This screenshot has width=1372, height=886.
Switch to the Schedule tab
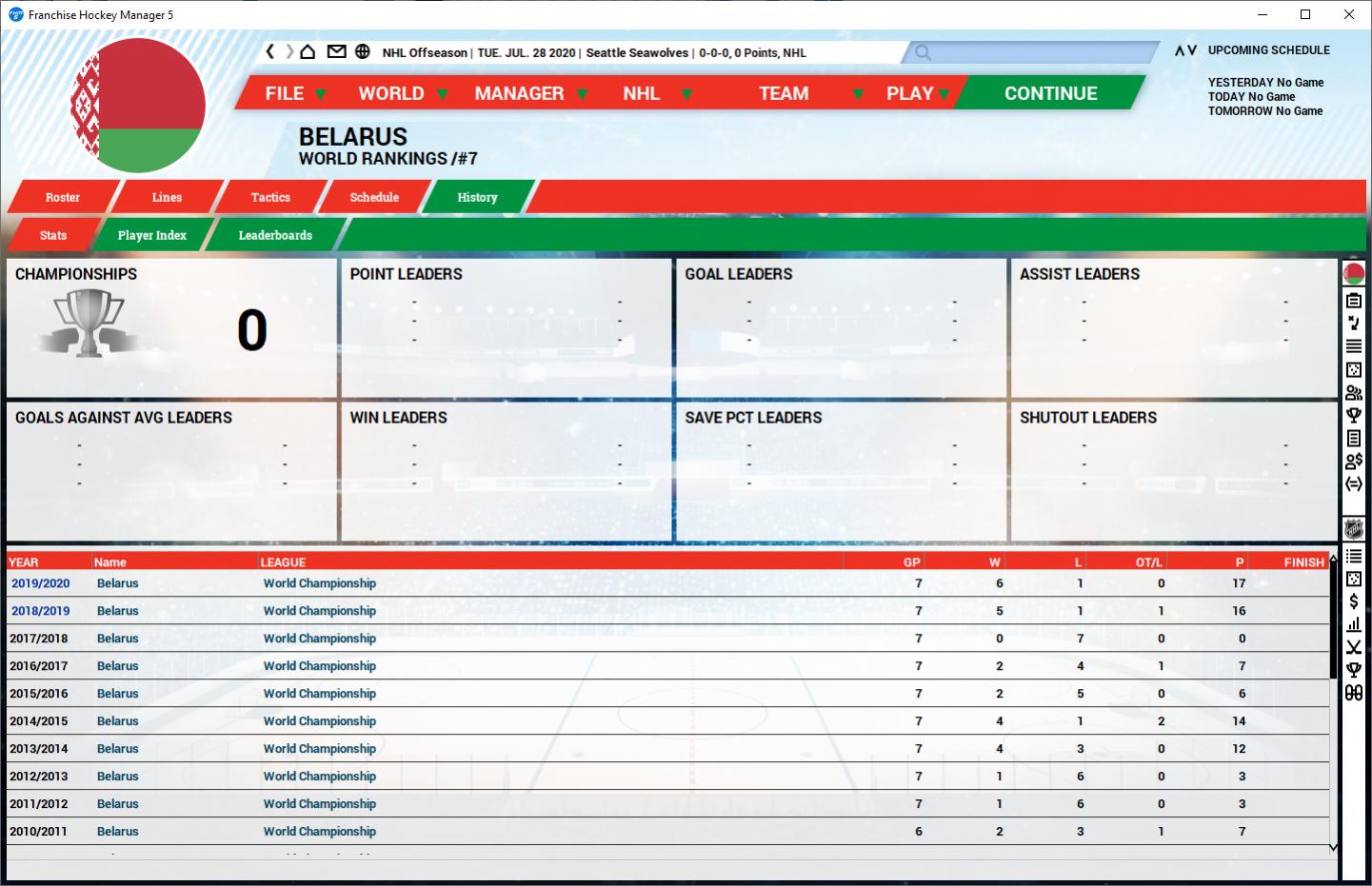tap(374, 197)
